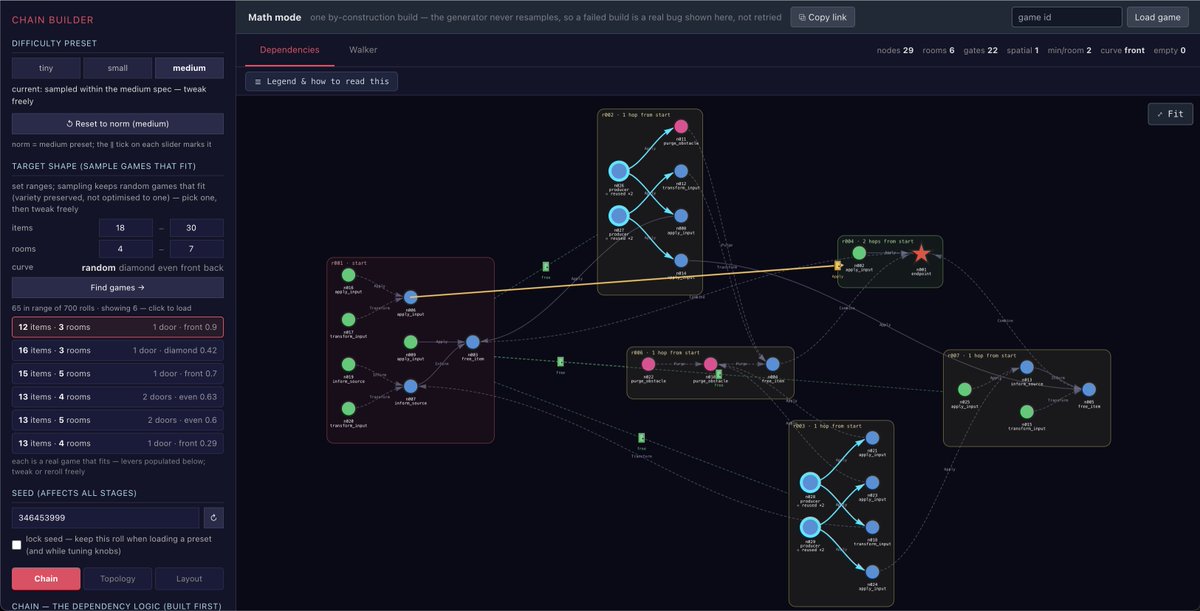Image resolution: width=1200 pixels, height=611 pixels.
Task: Click the items minimum field showing 18
Action: 126,228
